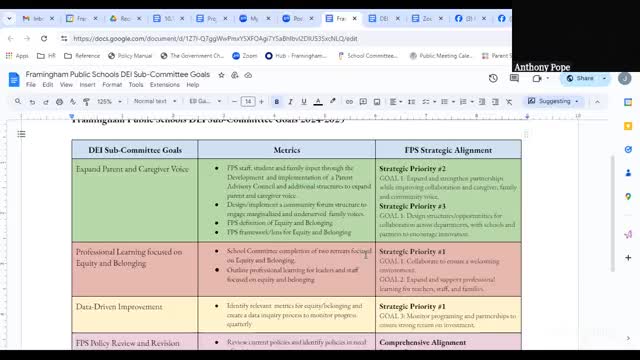The width and height of the screenshot is (640, 360).
Task: Star the document title
Action: coord(221,75)
